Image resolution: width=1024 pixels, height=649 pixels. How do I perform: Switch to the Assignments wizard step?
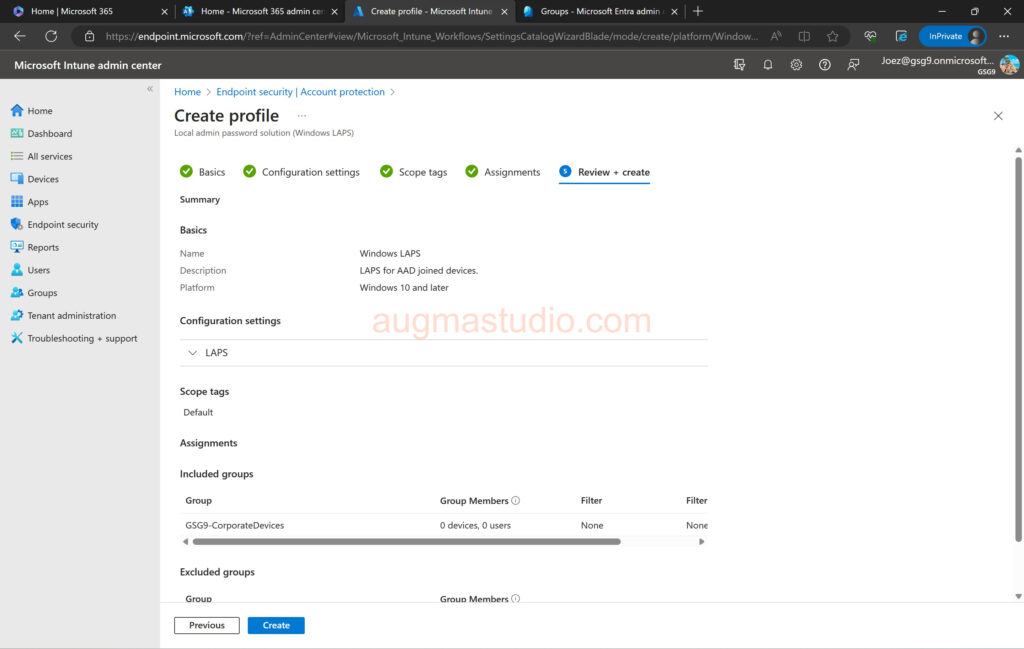pyautogui.click(x=511, y=172)
